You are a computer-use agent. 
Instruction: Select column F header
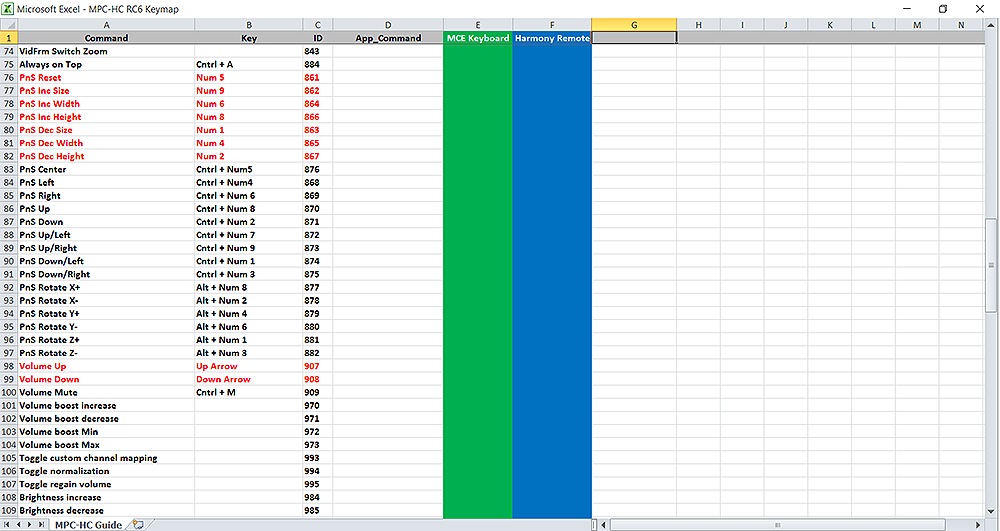click(x=552, y=25)
